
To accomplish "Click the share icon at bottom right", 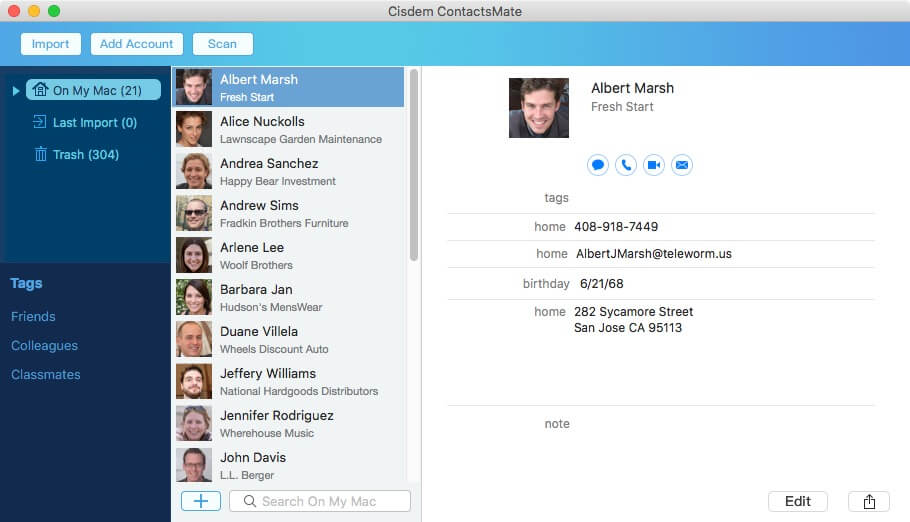I will (868, 501).
